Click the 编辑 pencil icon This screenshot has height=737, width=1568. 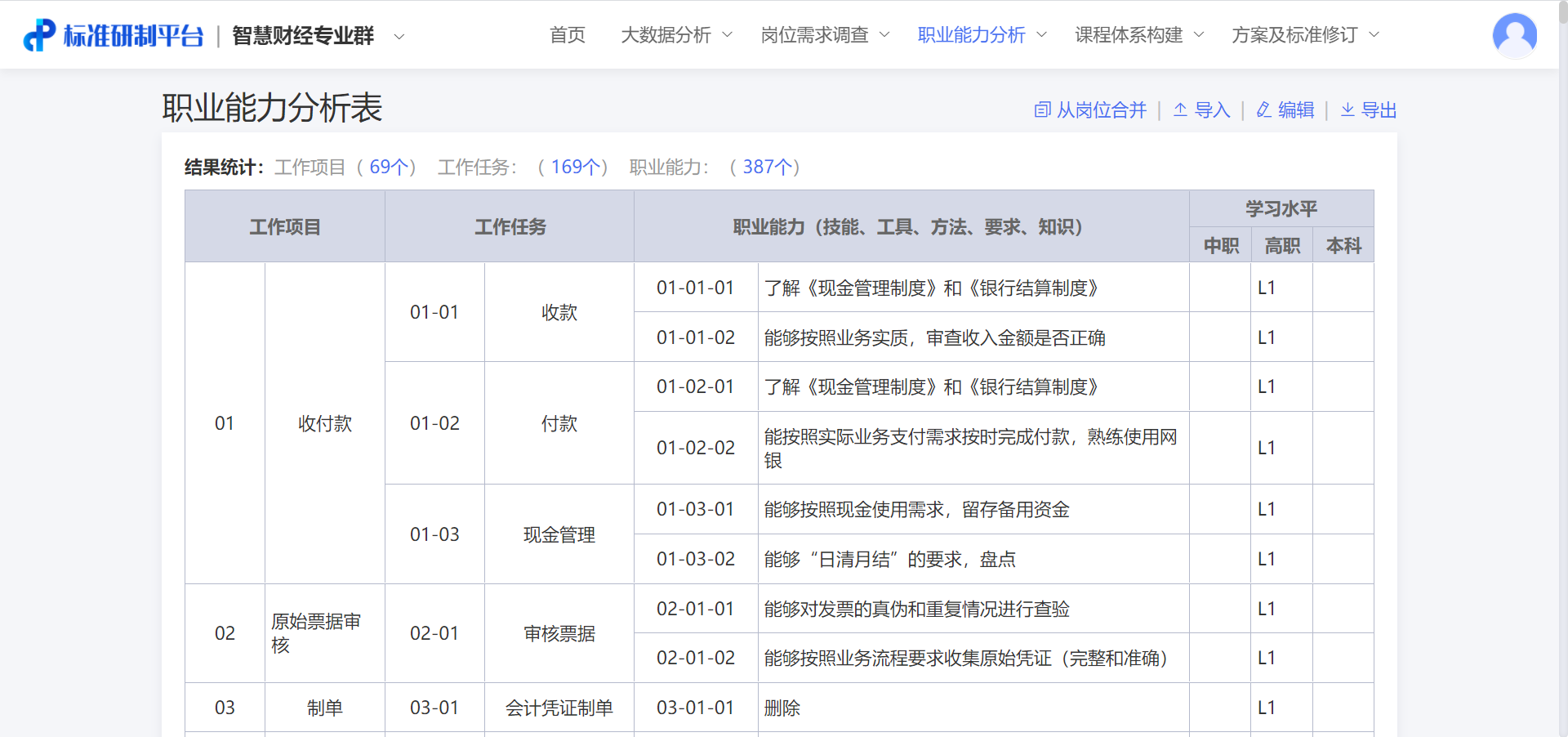pos(1263,110)
